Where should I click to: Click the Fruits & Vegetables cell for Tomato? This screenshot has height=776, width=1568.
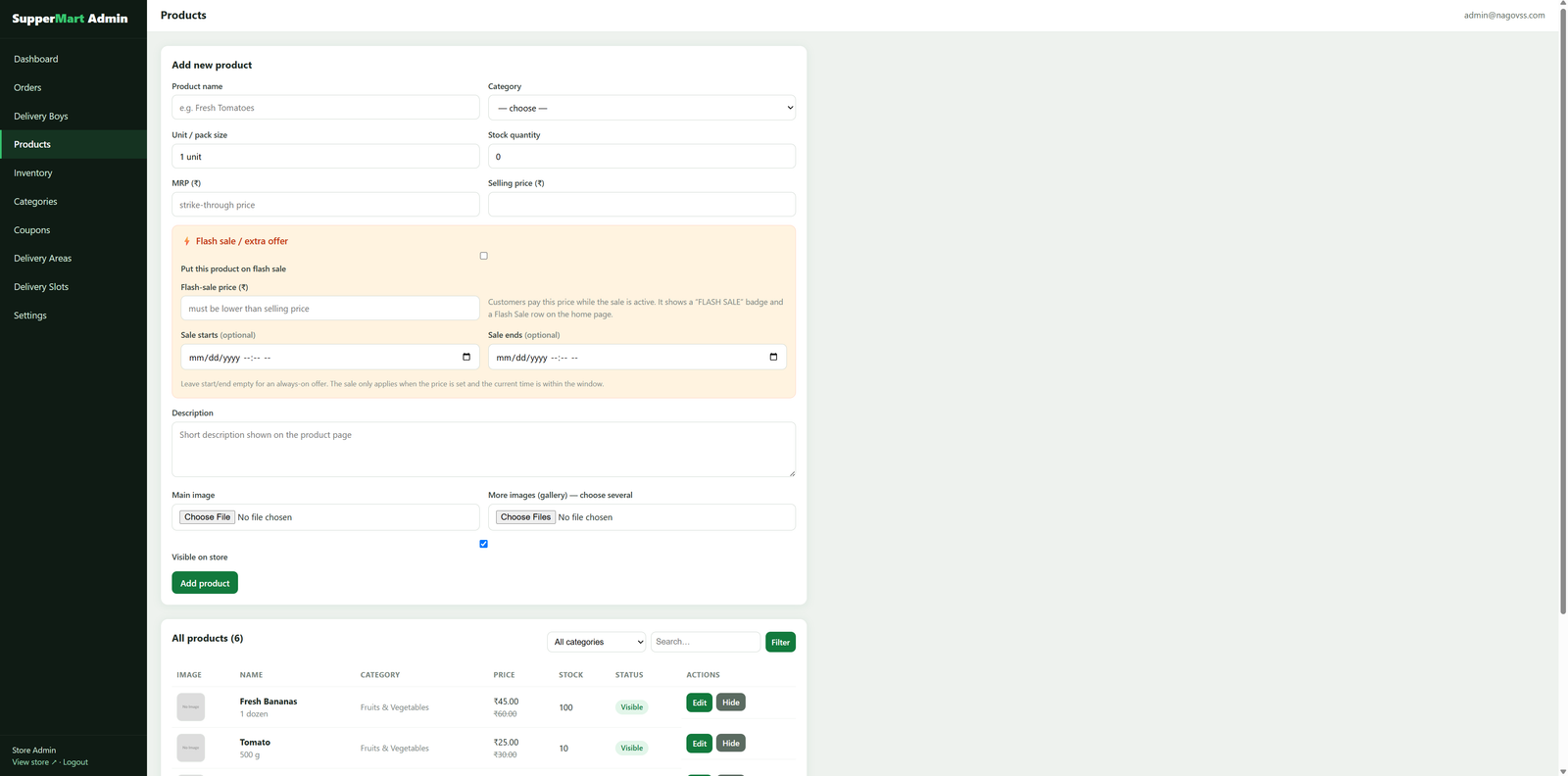[395, 749]
